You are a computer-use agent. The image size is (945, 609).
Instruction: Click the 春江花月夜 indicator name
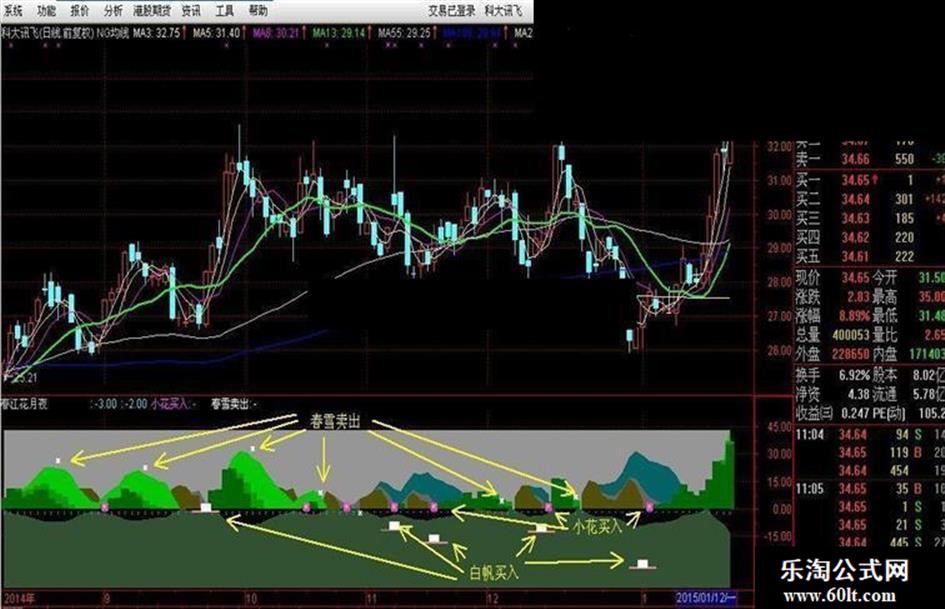(24, 403)
